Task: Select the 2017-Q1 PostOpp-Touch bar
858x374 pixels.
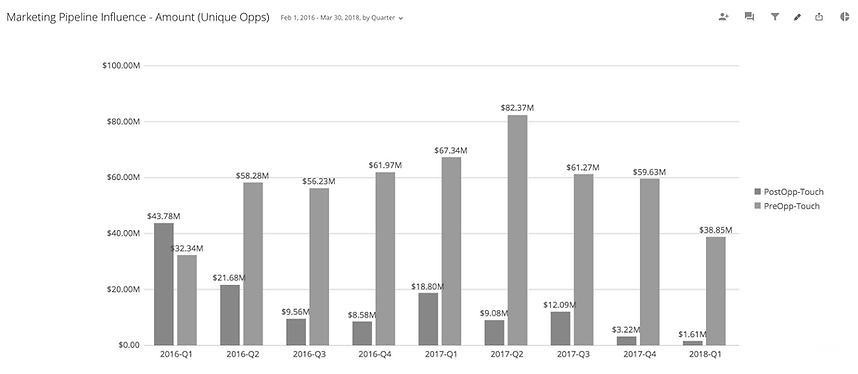Action: coord(428,319)
